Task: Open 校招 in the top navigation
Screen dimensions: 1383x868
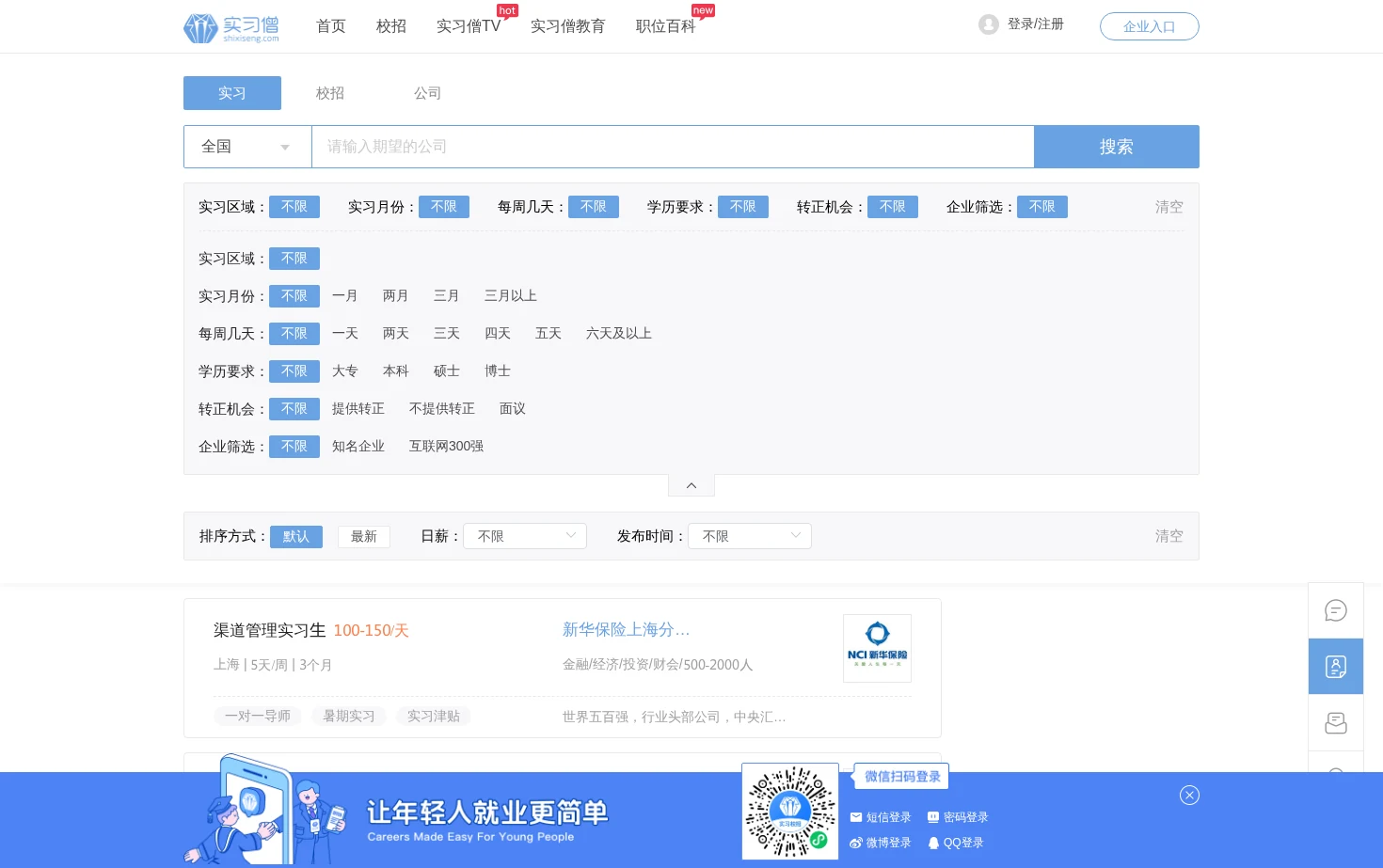Action: (x=391, y=26)
